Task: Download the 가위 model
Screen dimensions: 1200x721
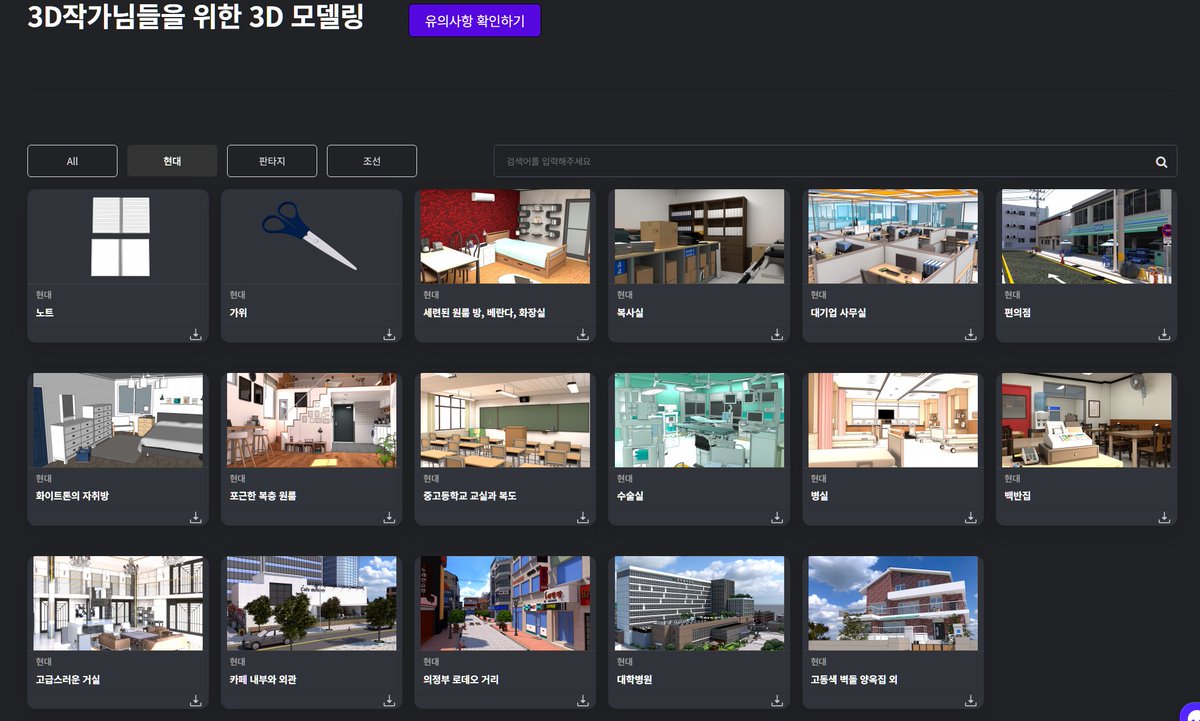Action: click(389, 334)
